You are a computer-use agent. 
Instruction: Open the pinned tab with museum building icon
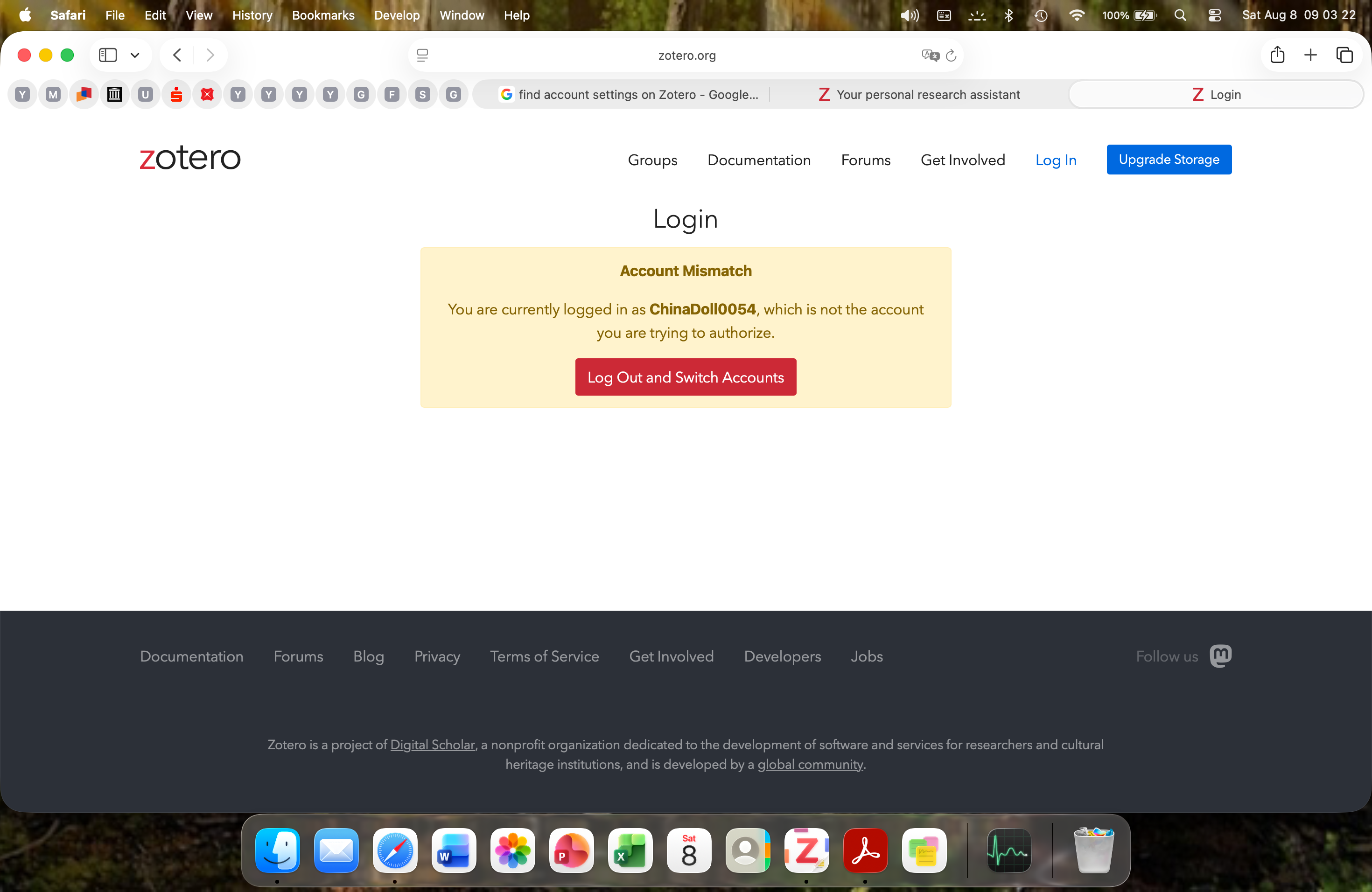[x=115, y=95]
